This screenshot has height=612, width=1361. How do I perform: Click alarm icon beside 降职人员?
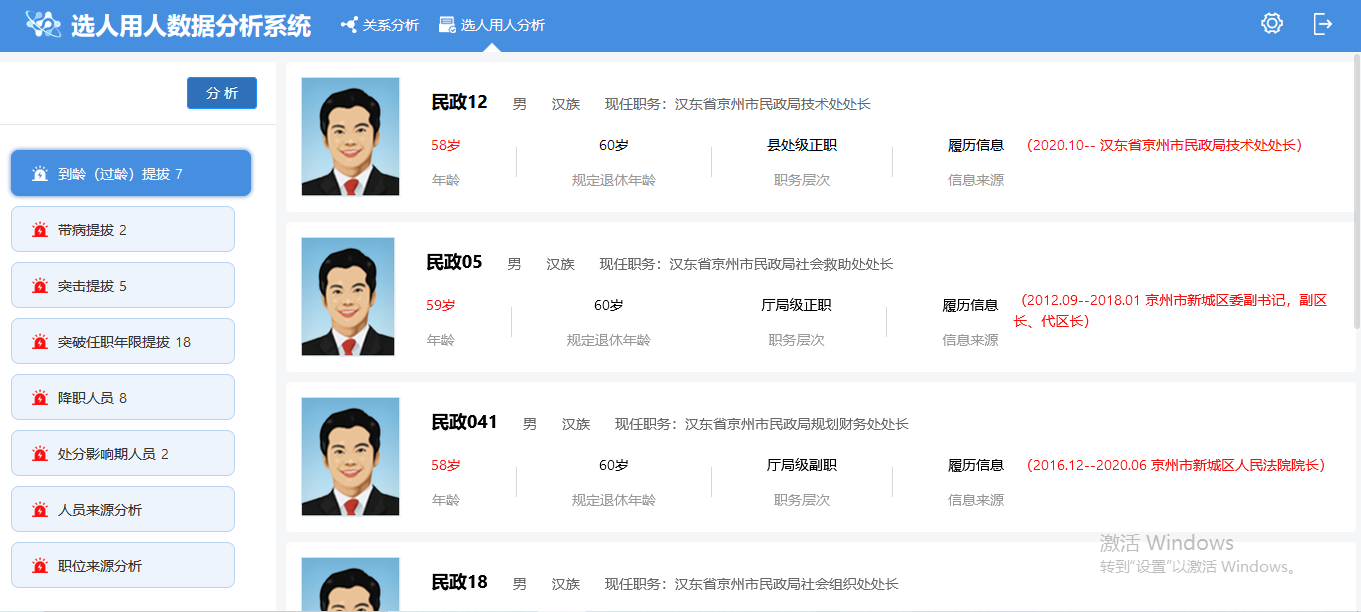(40, 398)
